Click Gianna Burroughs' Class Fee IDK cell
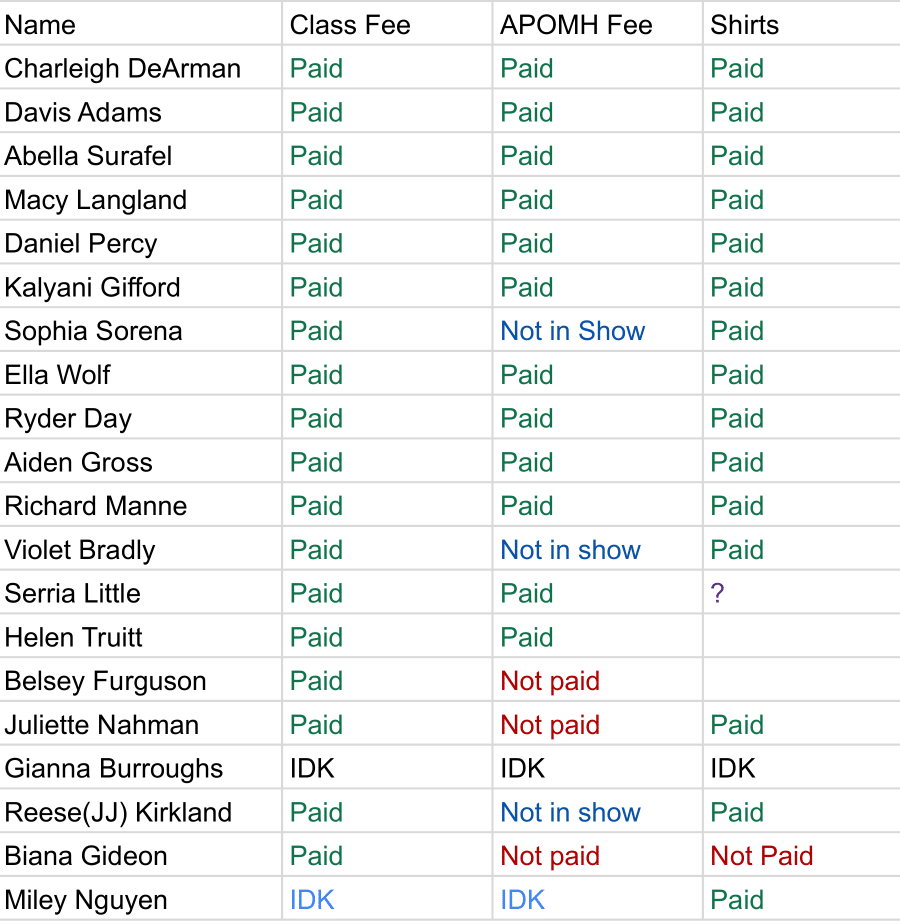Viewport: 900px width, 924px height. (312, 769)
